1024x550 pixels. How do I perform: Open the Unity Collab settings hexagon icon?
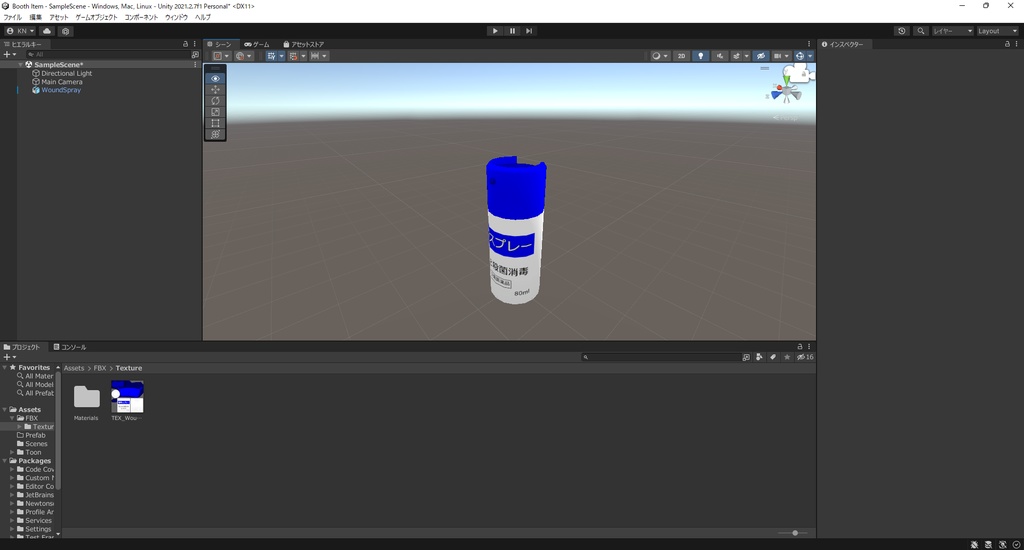click(x=65, y=31)
